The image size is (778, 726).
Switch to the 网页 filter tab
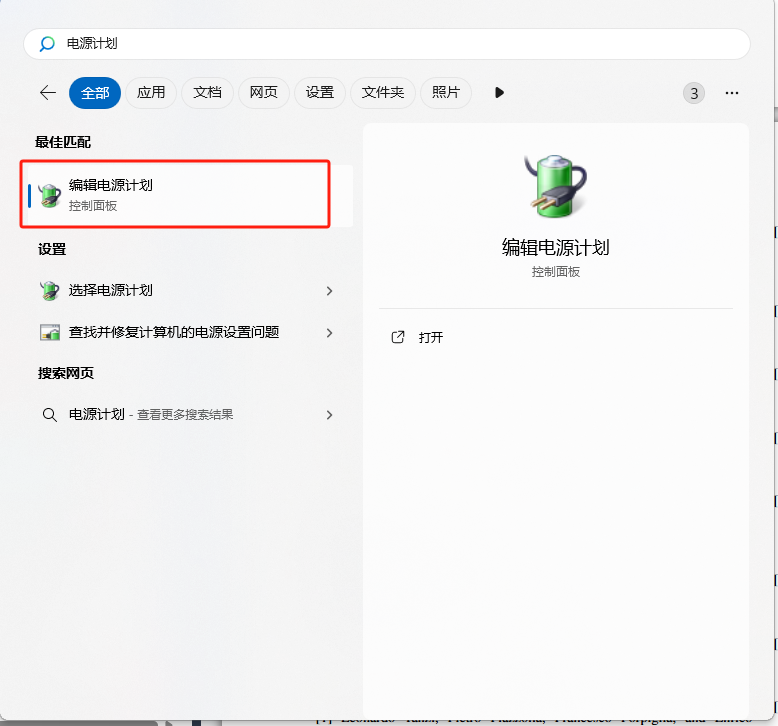click(x=263, y=93)
